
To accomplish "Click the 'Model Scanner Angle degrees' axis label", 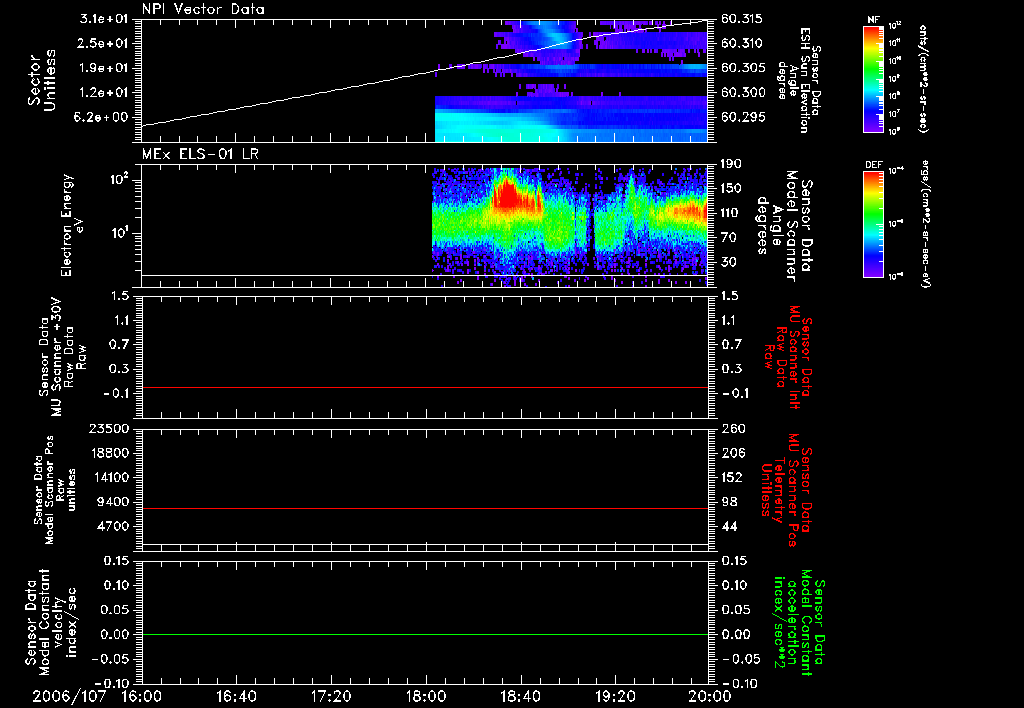I will (x=784, y=226).
